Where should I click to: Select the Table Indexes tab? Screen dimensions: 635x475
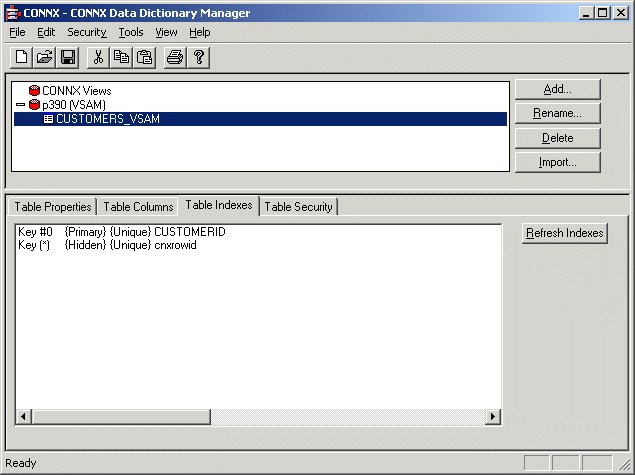219,205
